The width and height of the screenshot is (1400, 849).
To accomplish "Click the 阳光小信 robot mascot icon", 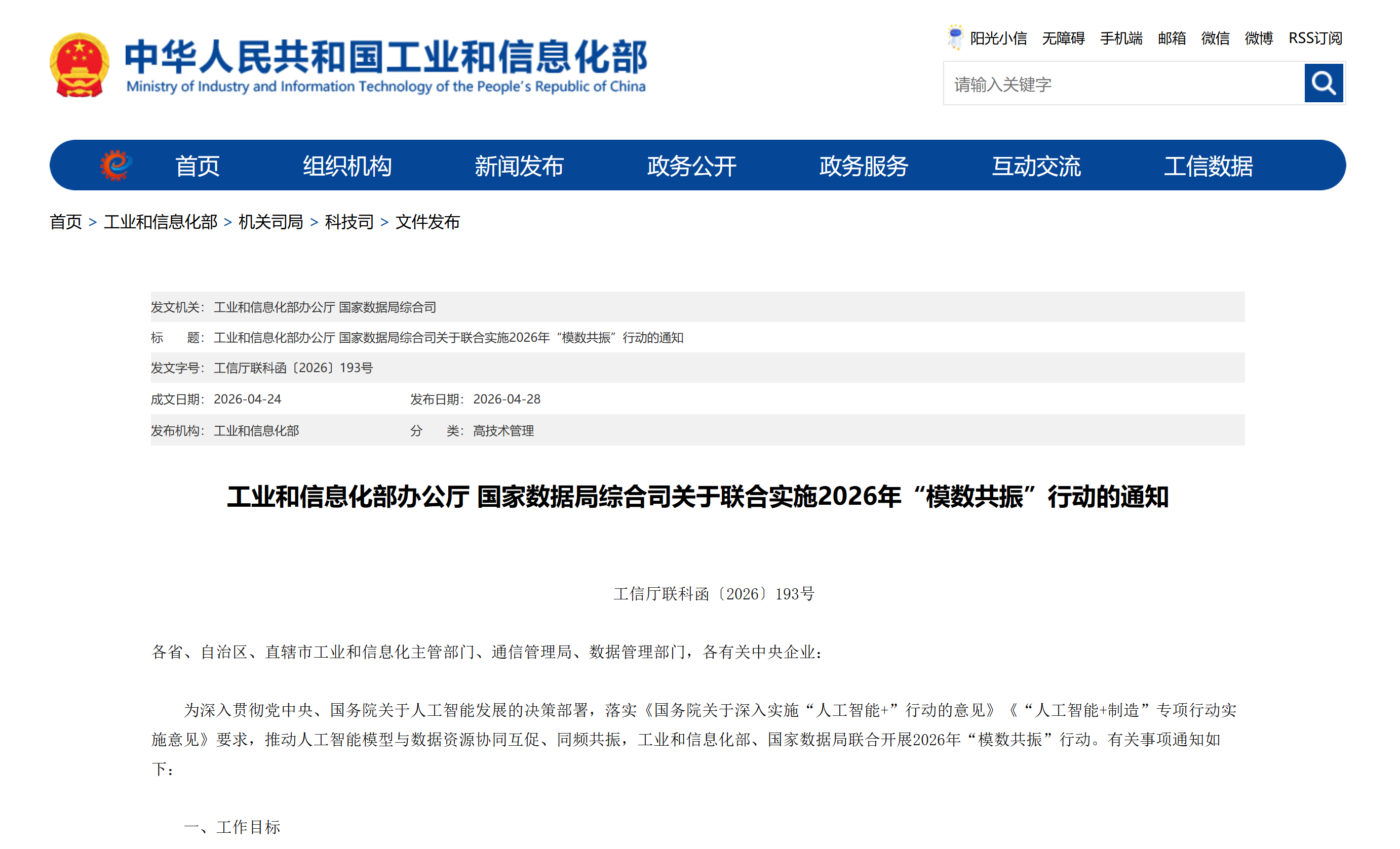I will point(955,37).
